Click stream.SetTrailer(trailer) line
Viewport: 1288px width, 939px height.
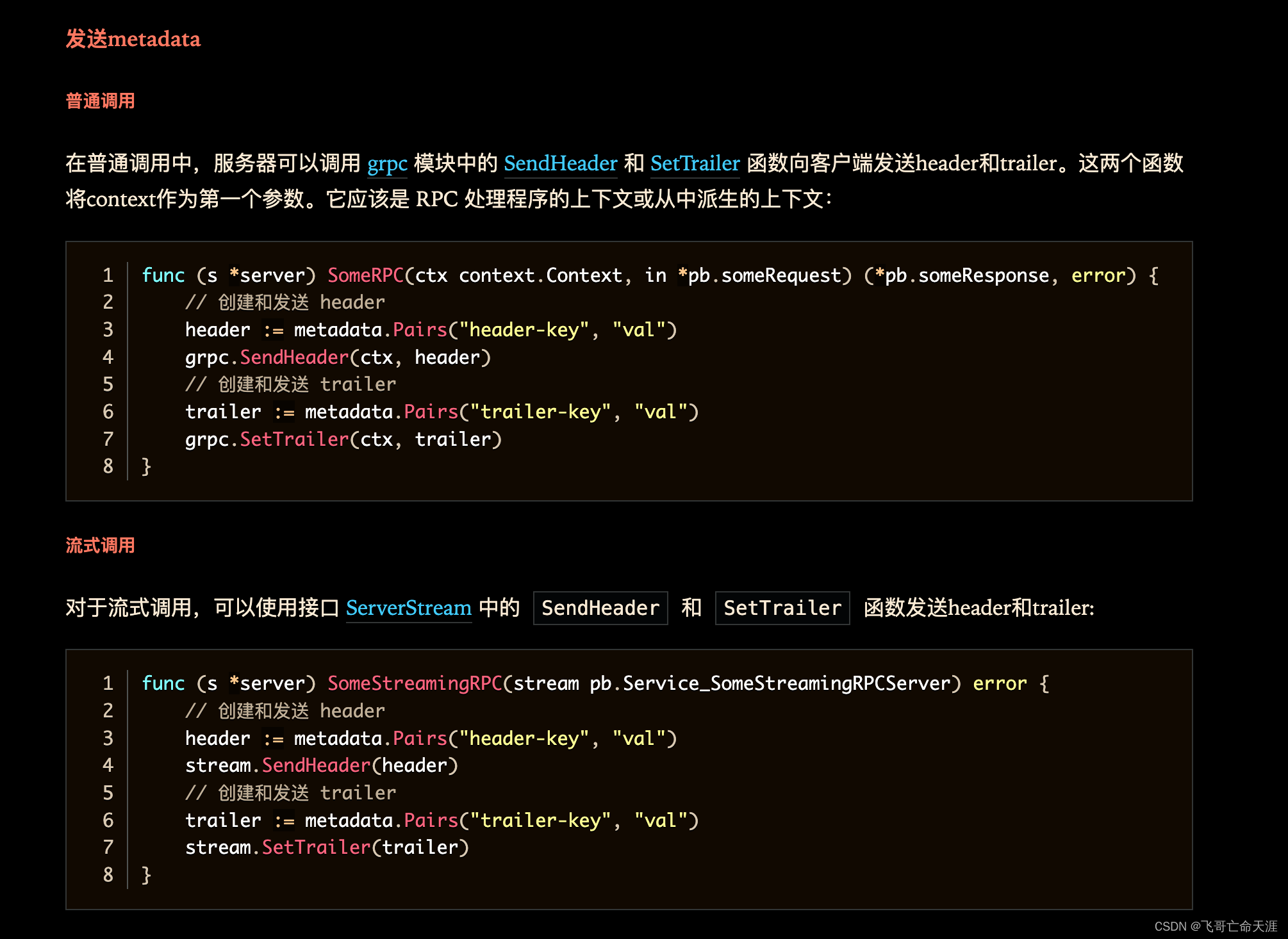pyautogui.click(x=327, y=847)
